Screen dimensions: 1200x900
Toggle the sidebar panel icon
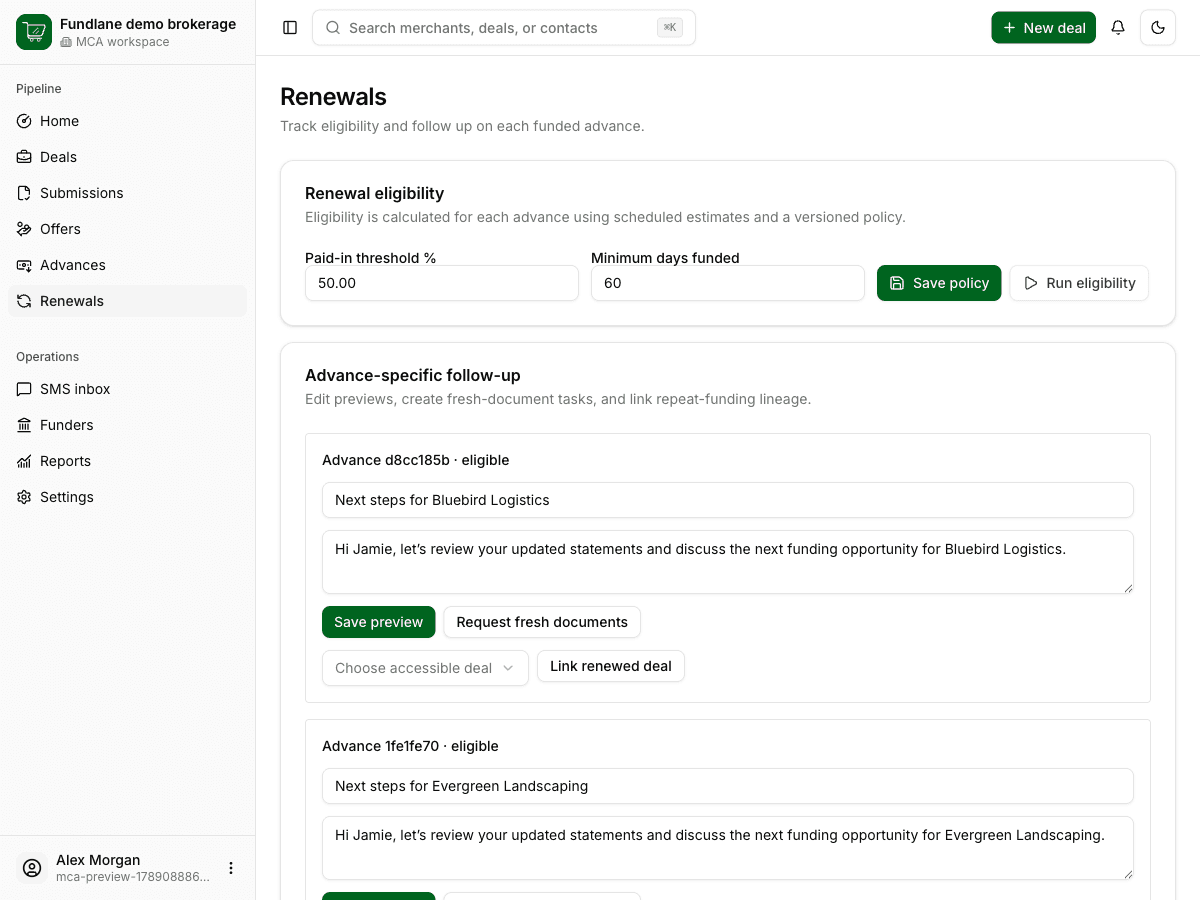point(290,28)
